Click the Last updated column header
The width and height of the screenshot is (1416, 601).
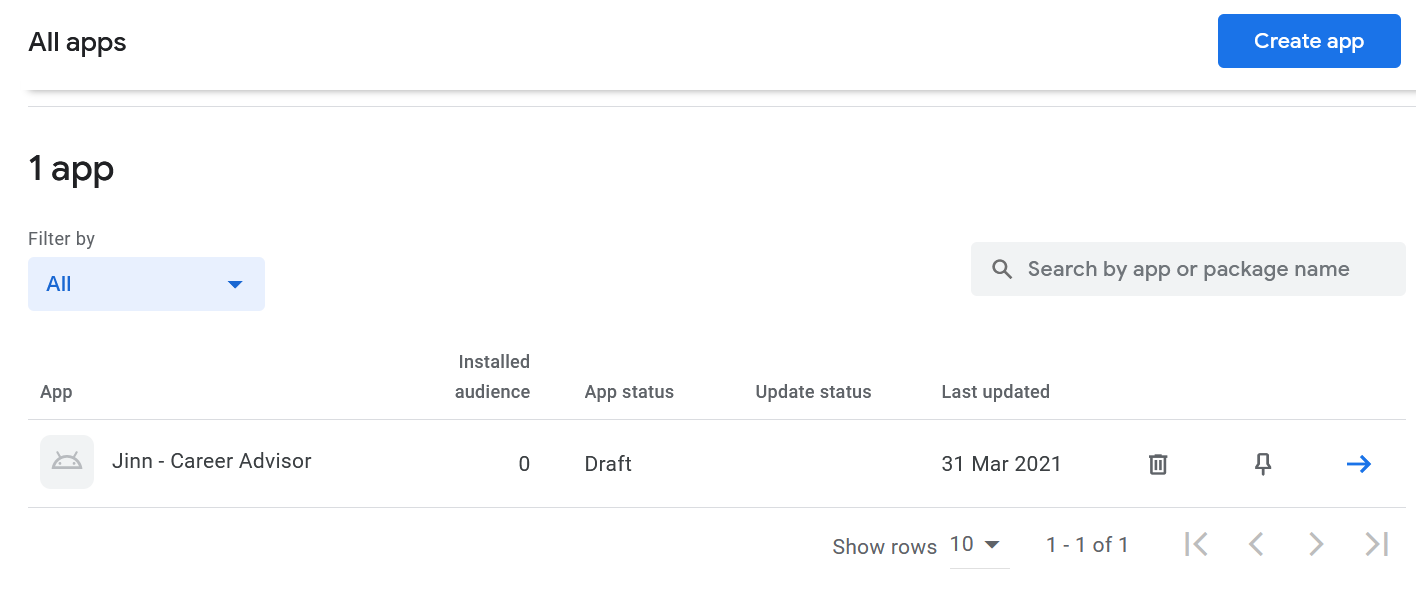click(x=995, y=392)
